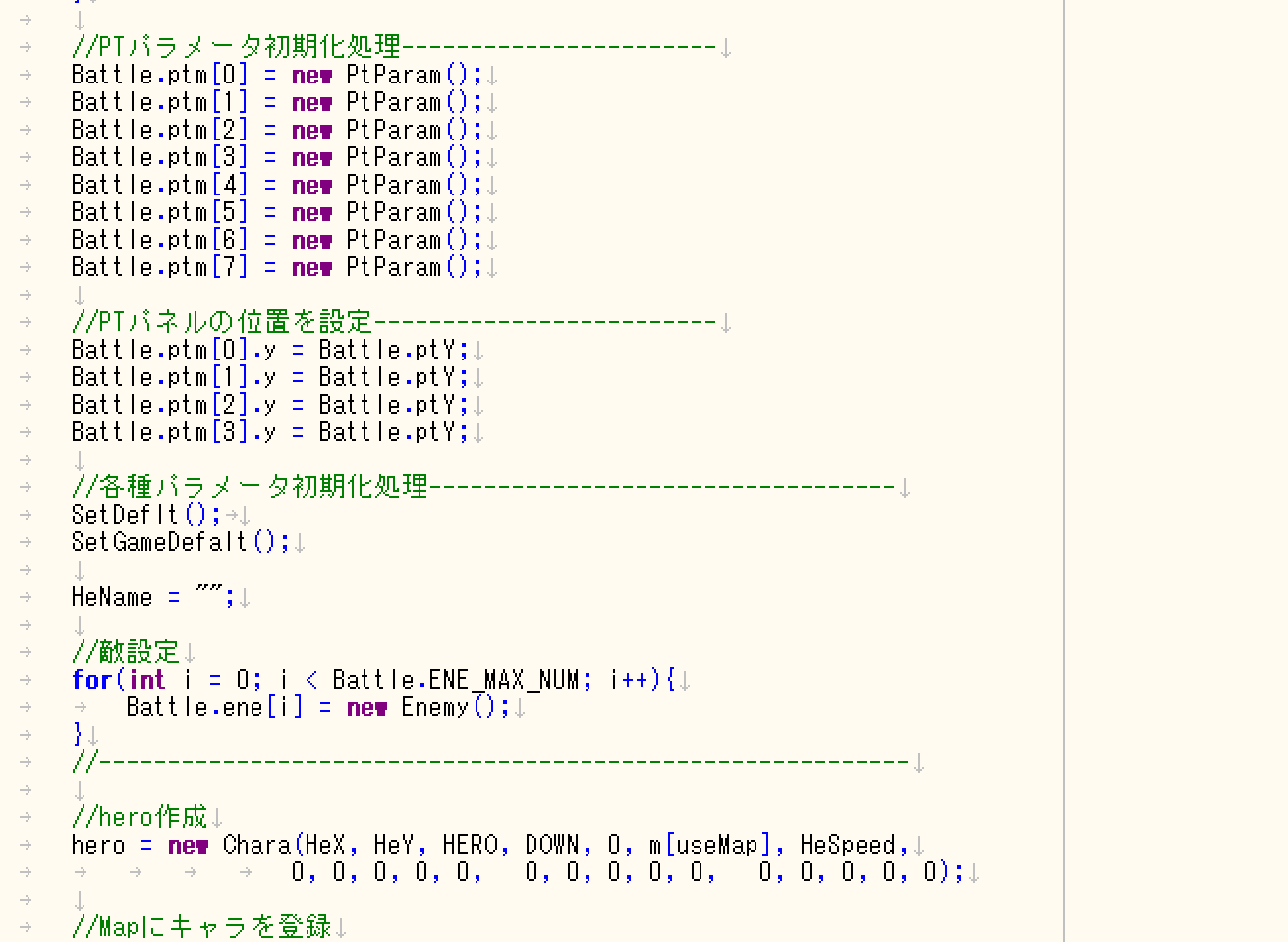Click the comment '//Mapにキャラを登録'
1288x942 pixels.
click(201, 927)
